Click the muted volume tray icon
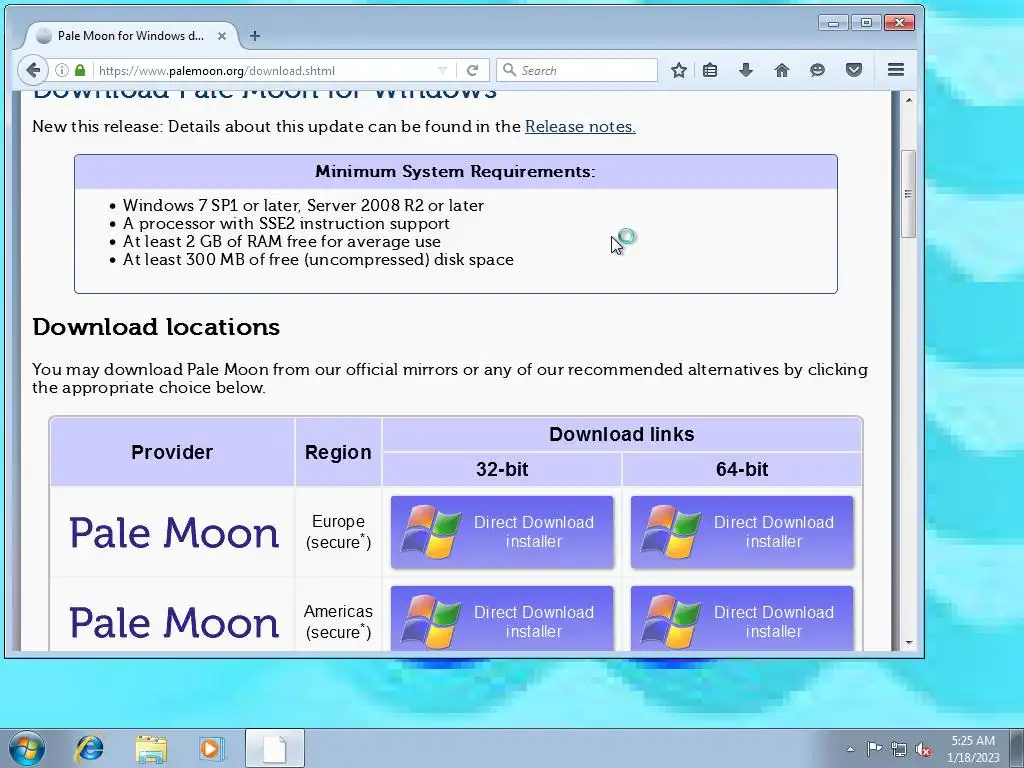The height and width of the screenshot is (768, 1024). [923, 749]
